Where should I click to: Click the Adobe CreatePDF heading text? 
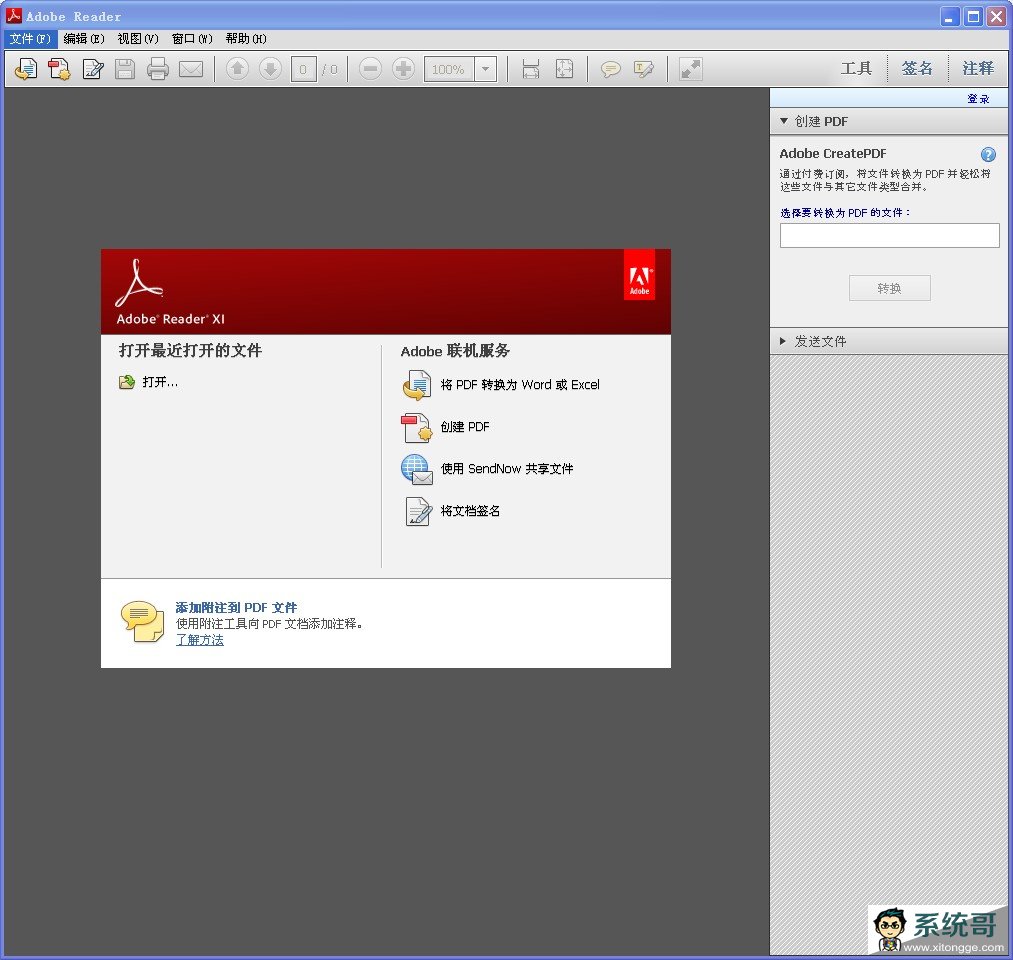point(833,153)
